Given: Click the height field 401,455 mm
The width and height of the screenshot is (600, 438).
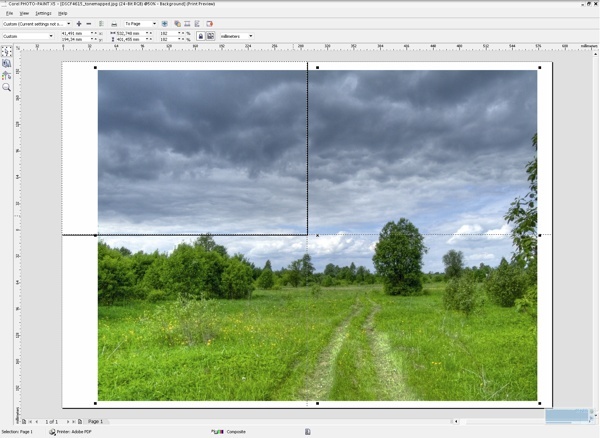Looking at the screenshot, I should click(133, 39).
